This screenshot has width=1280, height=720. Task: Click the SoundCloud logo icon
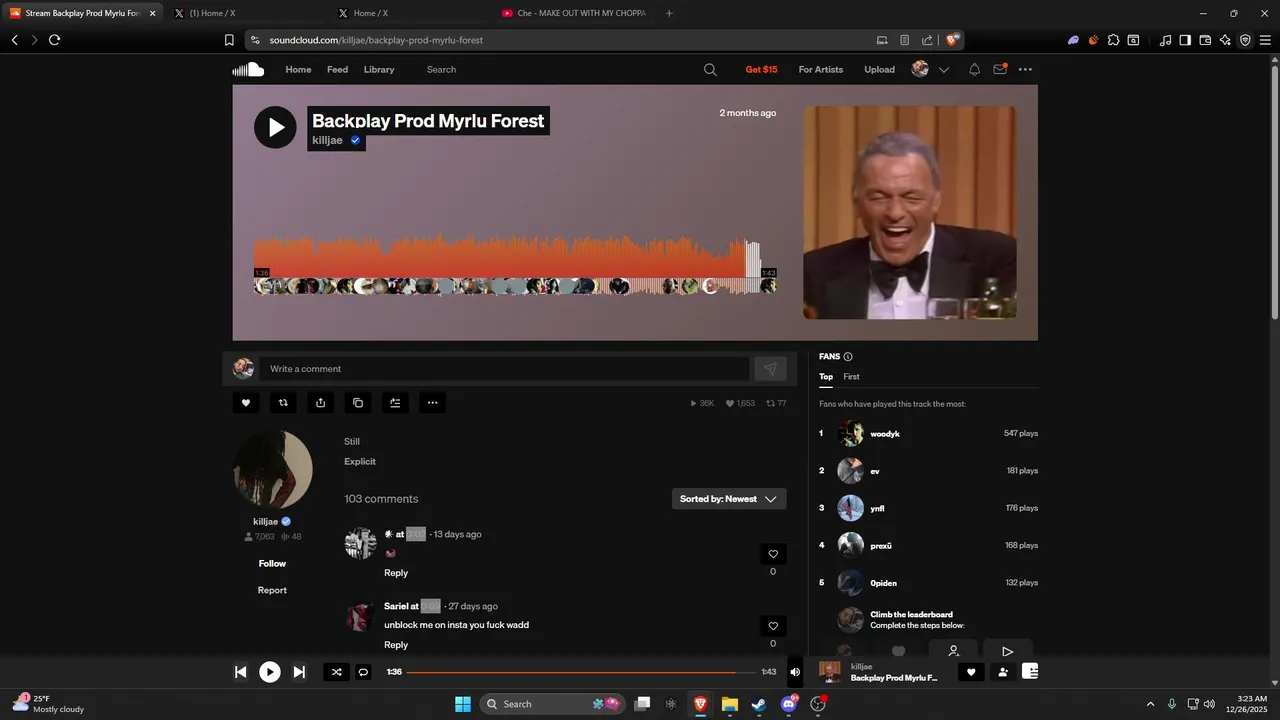point(248,69)
